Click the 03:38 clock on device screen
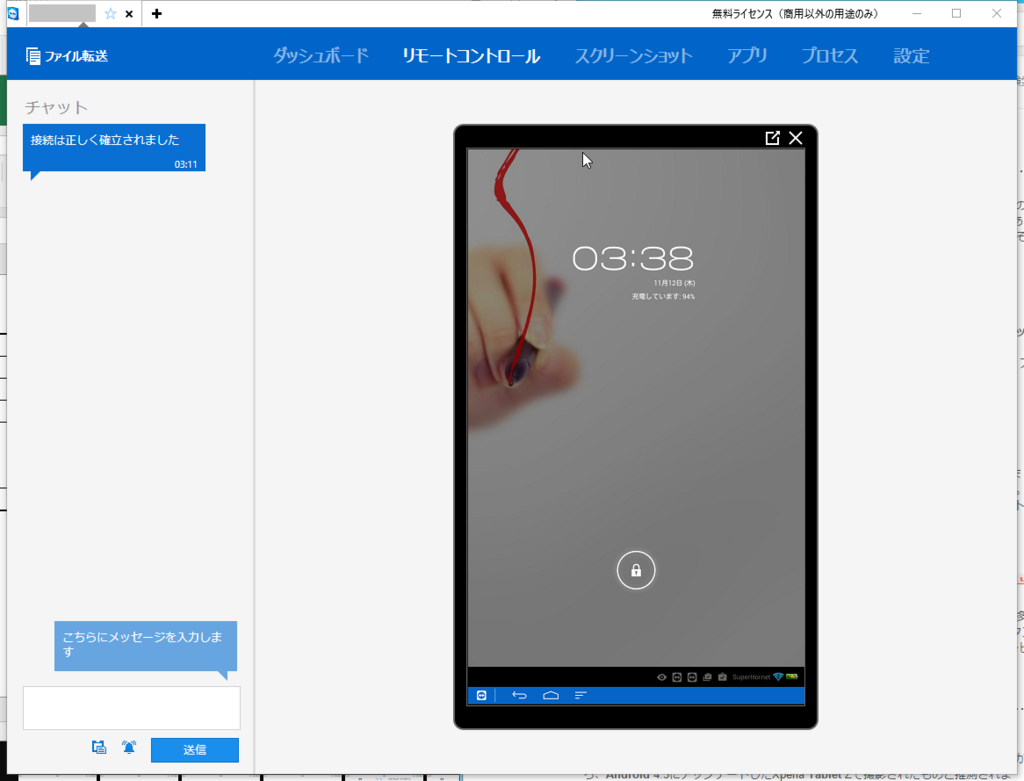 point(633,259)
